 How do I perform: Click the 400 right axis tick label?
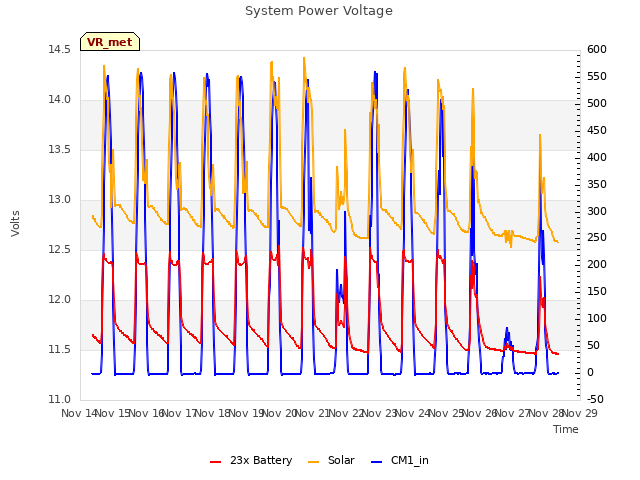tap(597, 157)
